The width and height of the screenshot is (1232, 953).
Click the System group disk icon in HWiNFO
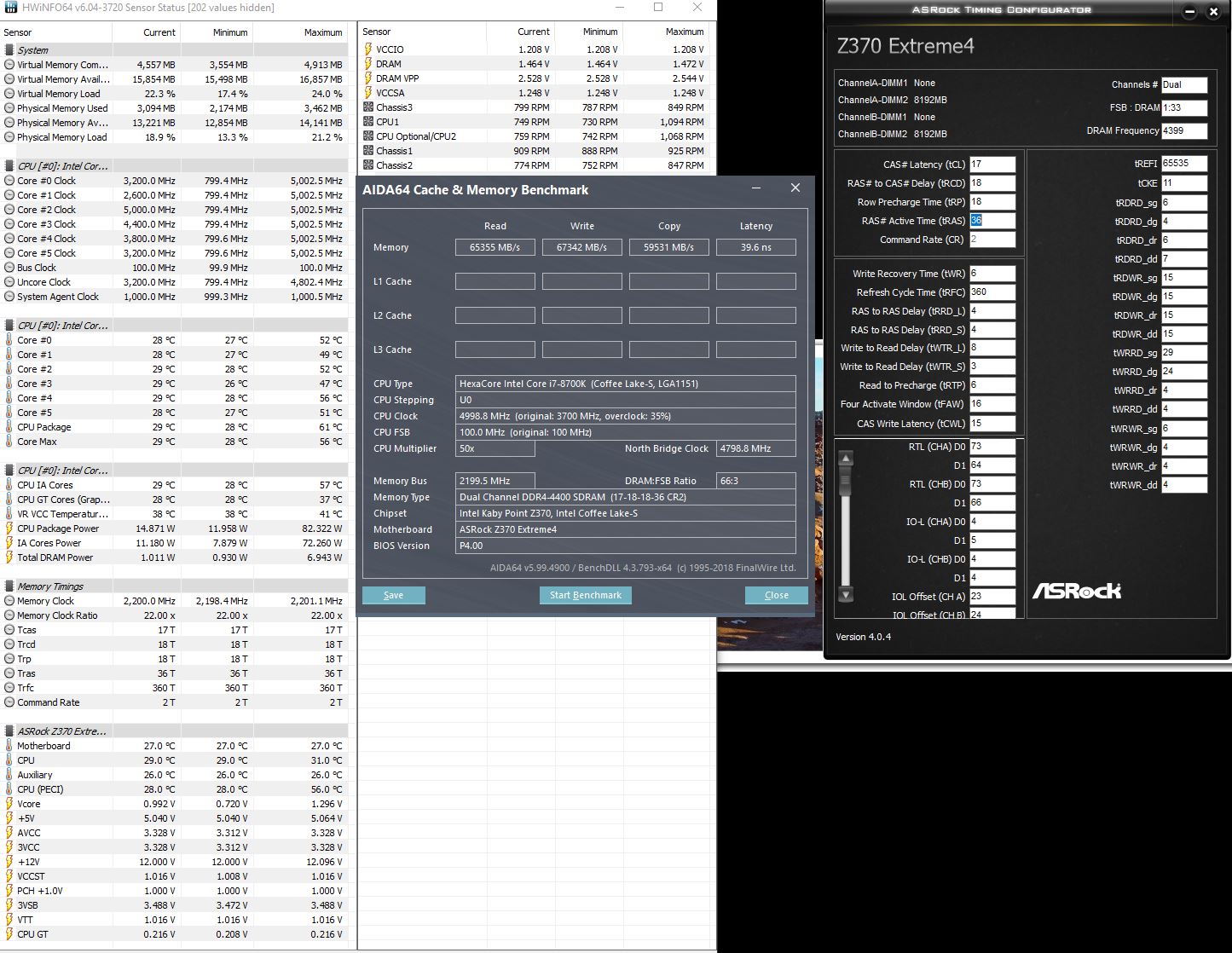[x=9, y=50]
